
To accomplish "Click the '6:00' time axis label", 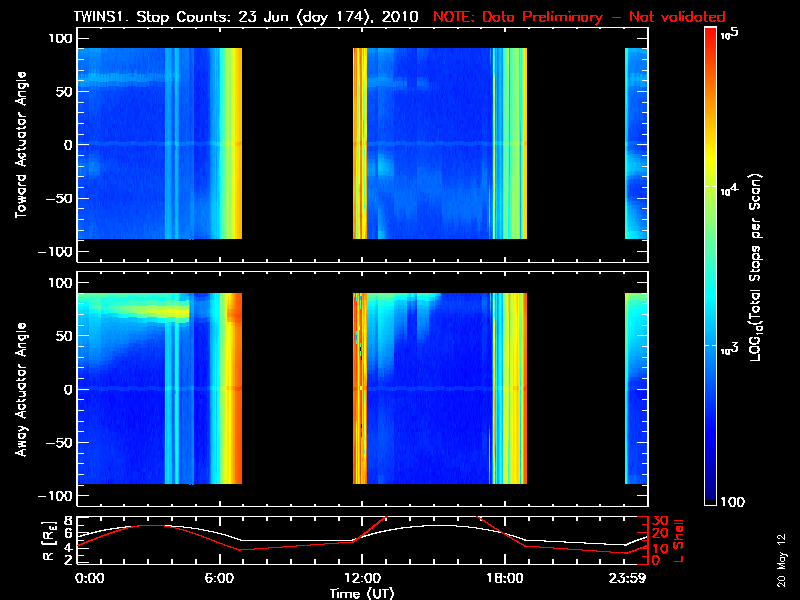I will click(219, 578).
